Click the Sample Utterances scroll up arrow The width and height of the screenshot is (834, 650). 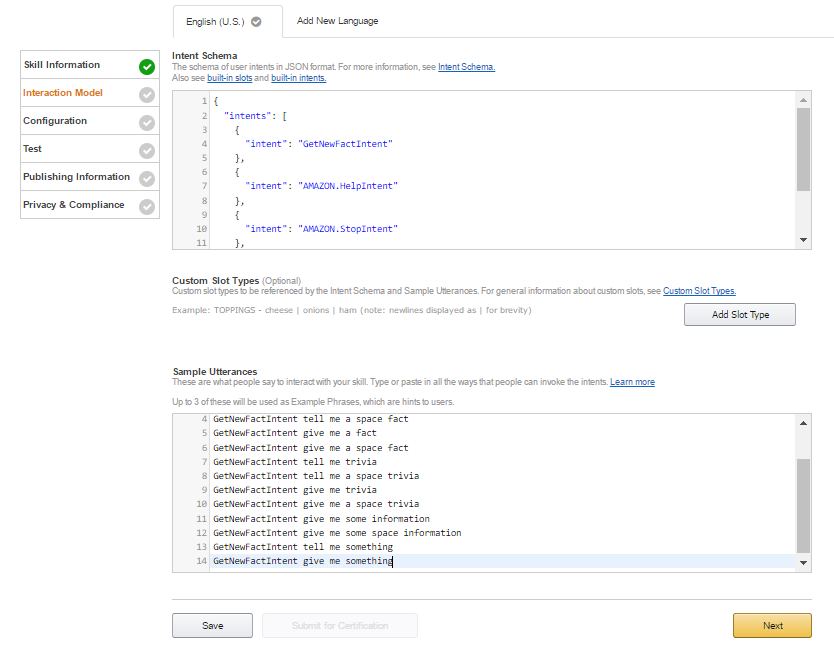(x=803, y=423)
